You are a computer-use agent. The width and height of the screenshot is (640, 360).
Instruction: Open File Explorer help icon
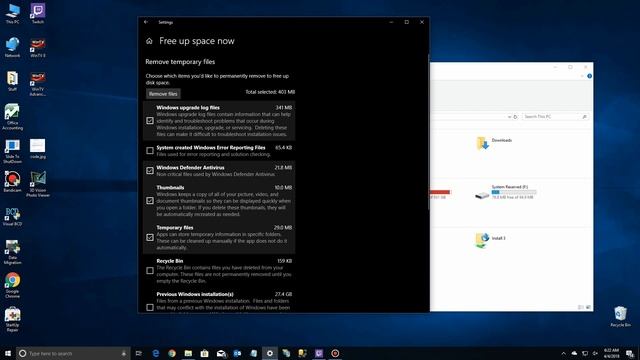tap(589, 76)
